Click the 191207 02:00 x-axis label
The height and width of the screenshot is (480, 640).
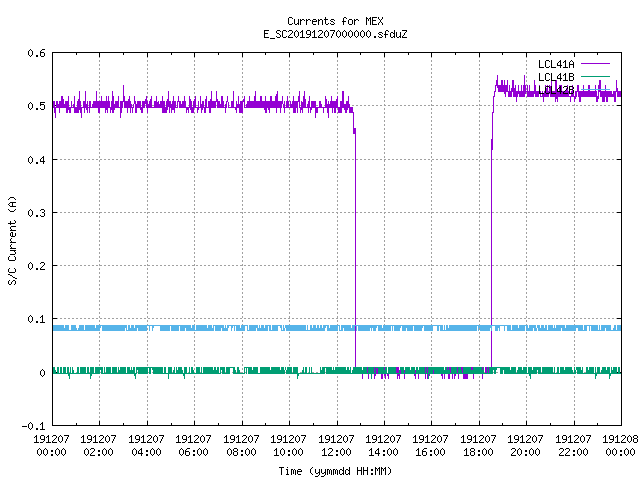pos(98,445)
